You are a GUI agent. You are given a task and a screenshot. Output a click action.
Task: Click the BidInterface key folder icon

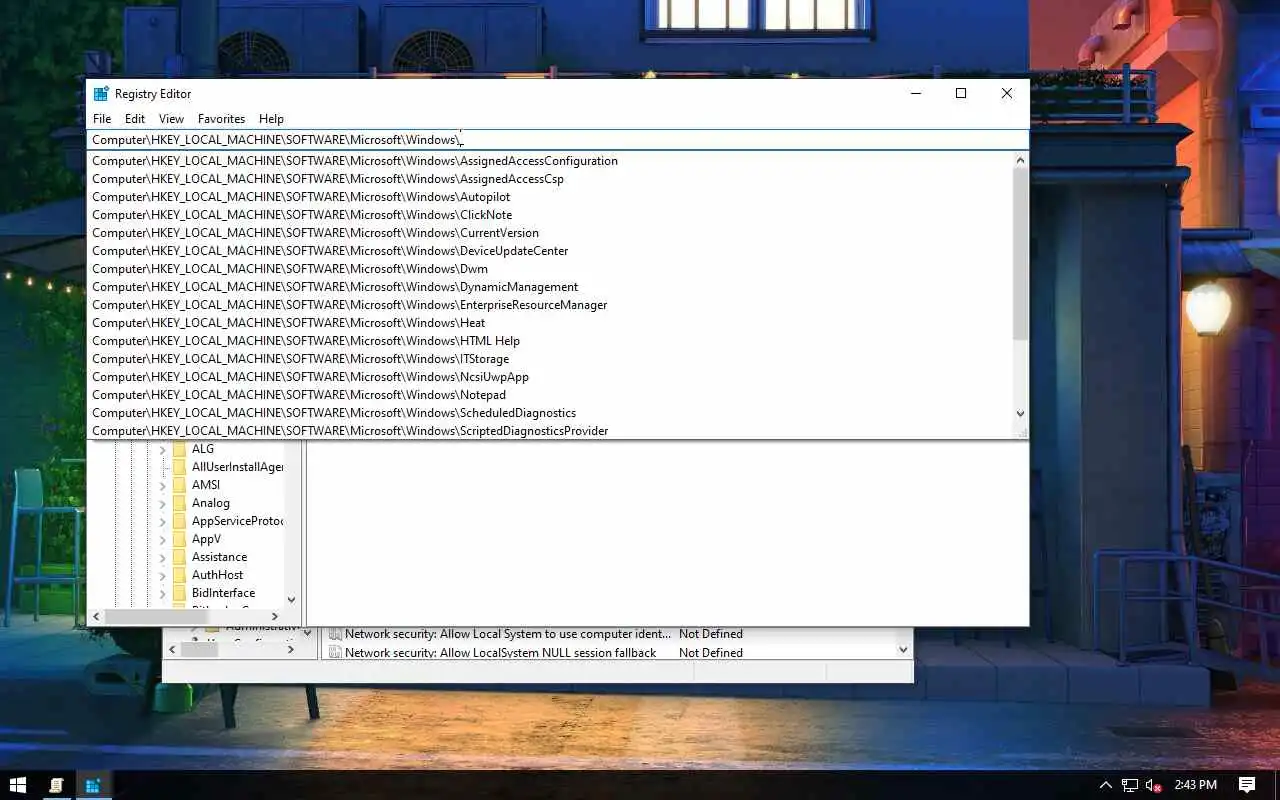pyautogui.click(x=180, y=593)
